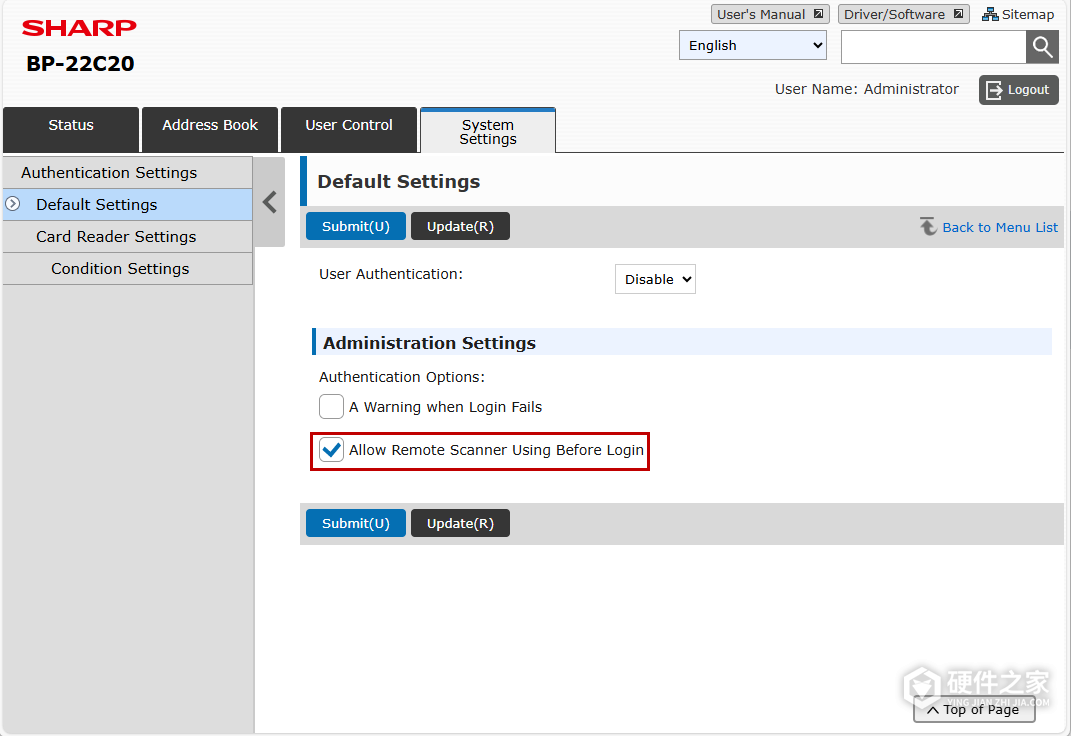Click the BP-22C20 model name text
The width and height of the screenshot is (1071, 736).
[81, 63]
